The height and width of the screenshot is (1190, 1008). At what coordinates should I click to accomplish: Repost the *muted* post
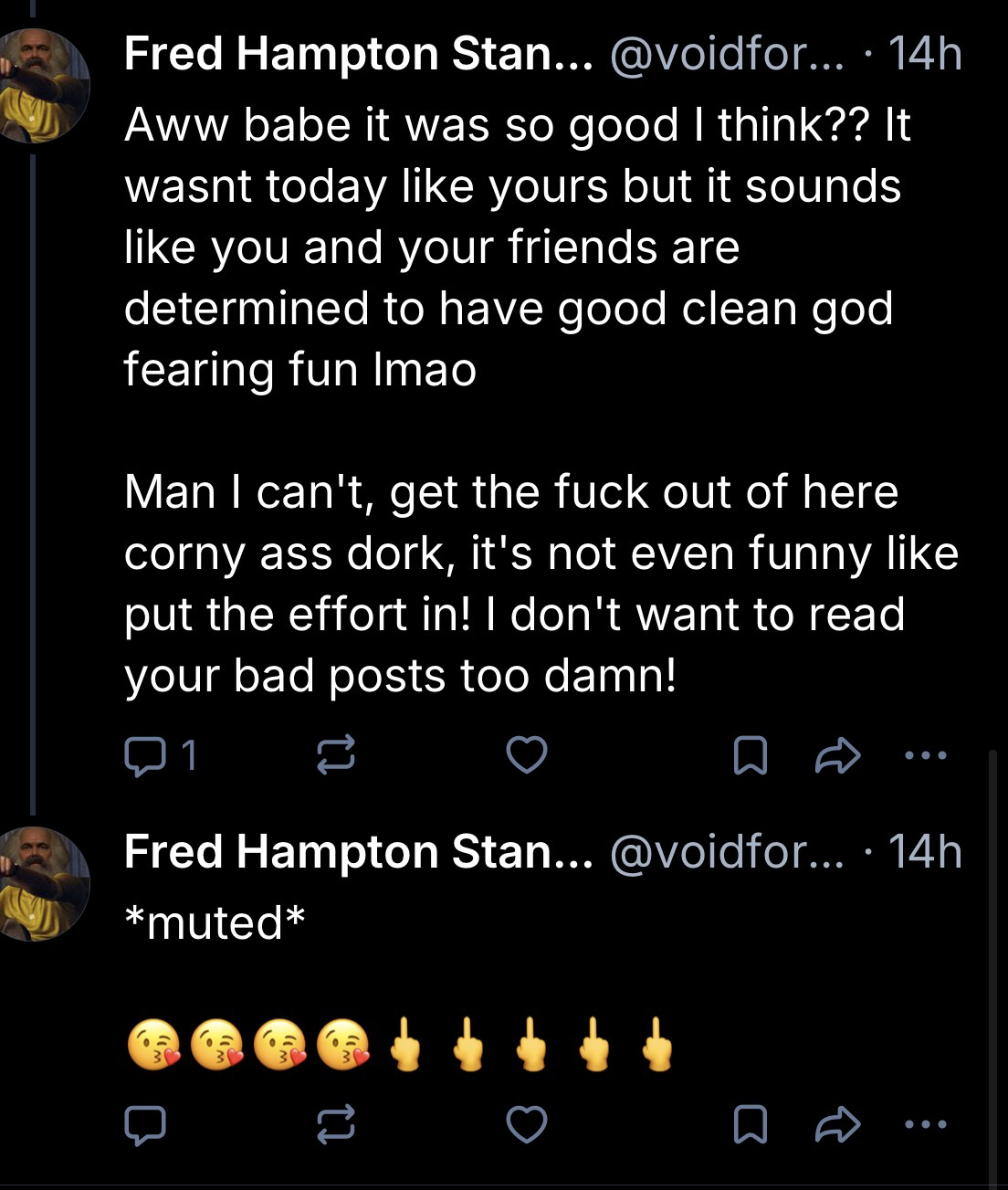pos(335,1125)
